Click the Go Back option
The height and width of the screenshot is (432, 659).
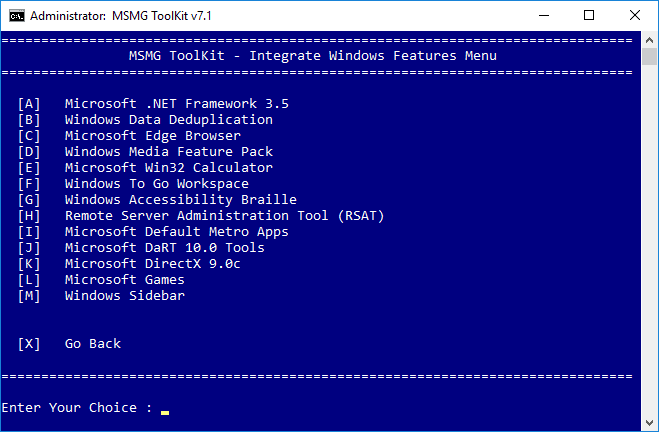point(92,344)
